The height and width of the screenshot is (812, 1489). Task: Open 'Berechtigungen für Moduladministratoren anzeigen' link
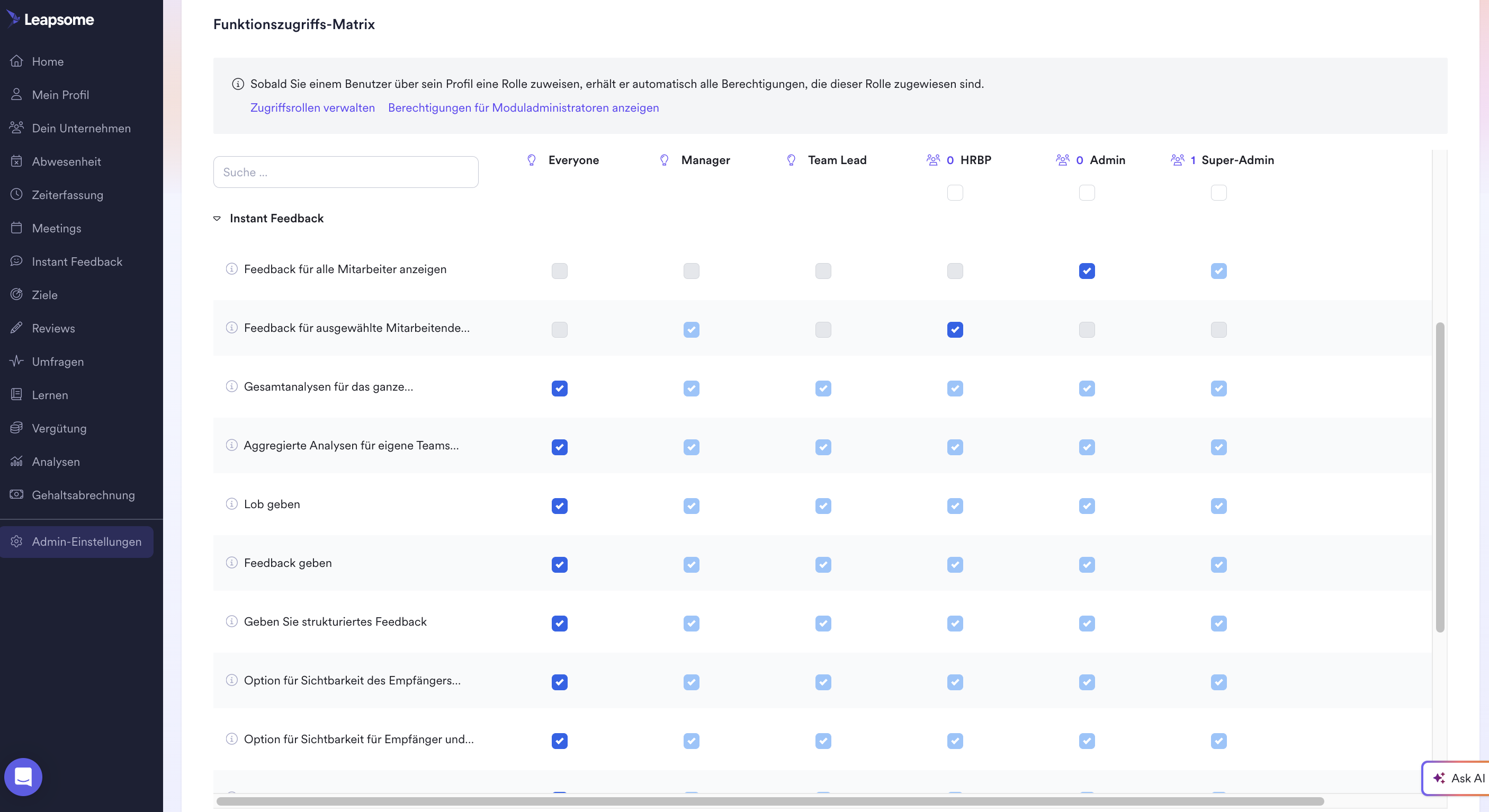pyautogui.click(x=523, y=107)
